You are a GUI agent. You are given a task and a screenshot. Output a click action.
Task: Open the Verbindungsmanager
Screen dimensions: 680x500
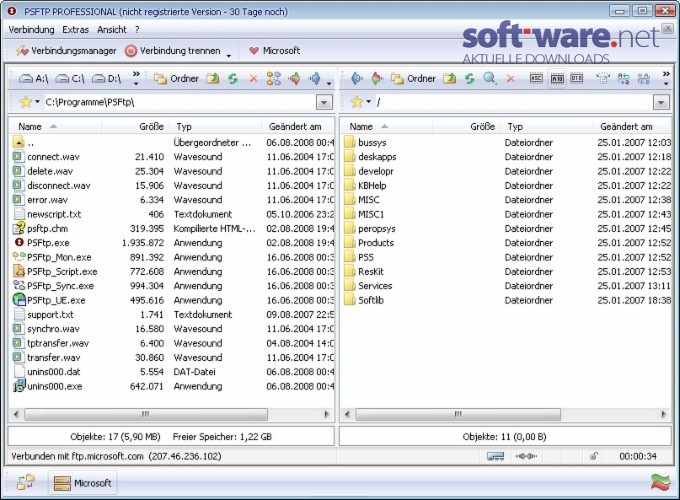pos(66,51)
